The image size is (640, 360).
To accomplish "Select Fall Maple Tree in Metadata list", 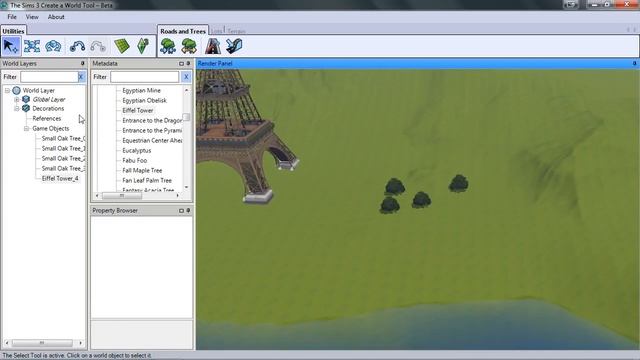I will (x=142, y=170).
